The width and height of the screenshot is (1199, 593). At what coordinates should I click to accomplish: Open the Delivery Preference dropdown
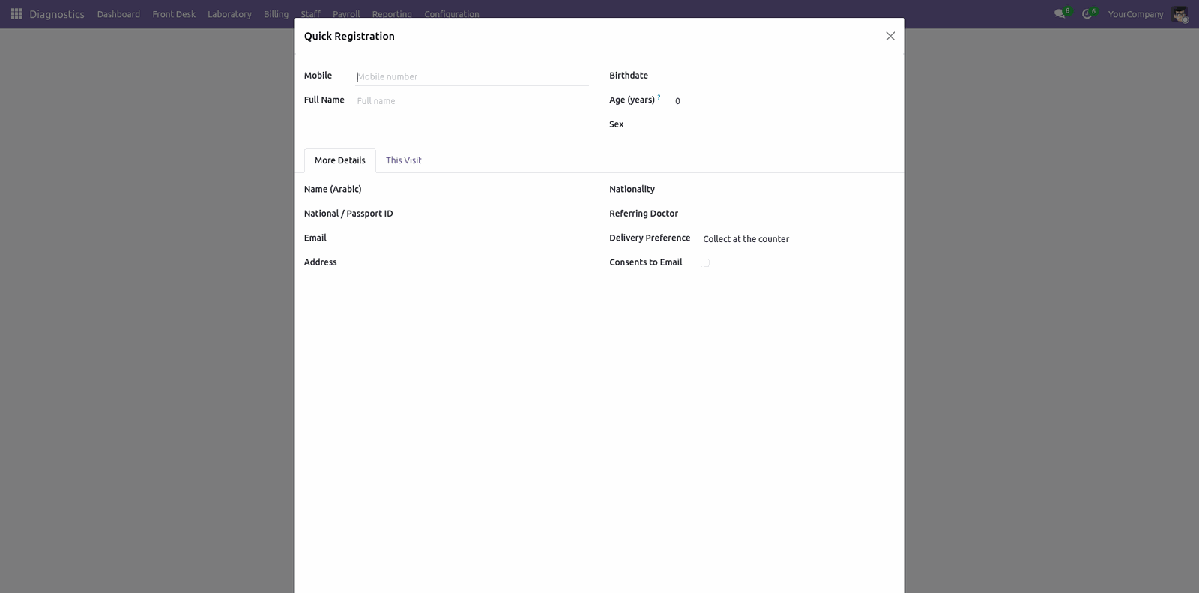point(798,239)
